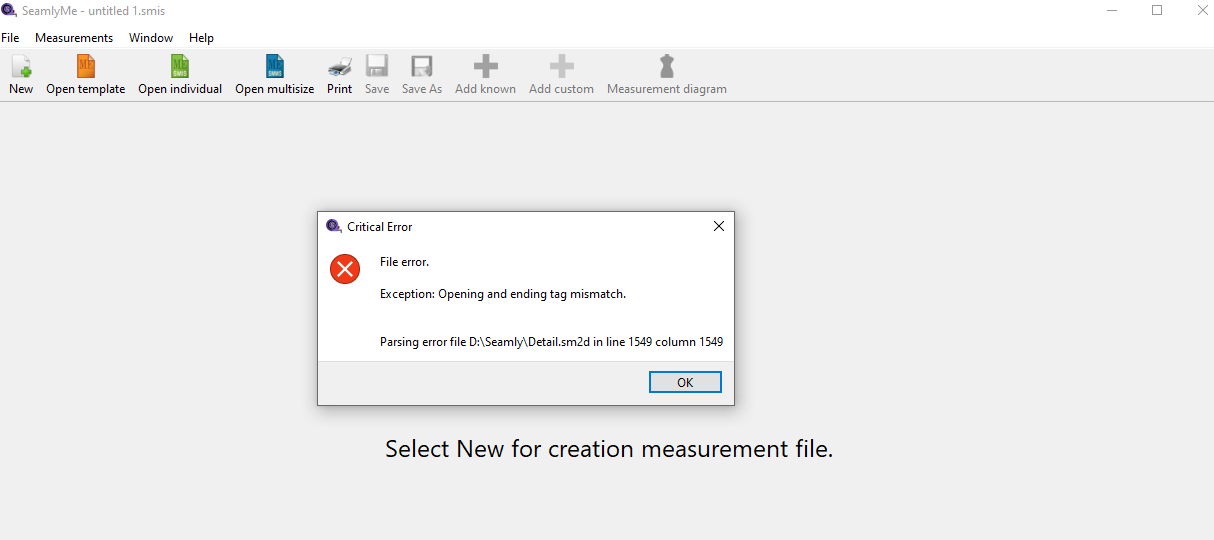Open the Measurement diagram mannequin icon
Viewport: 1214px width, 540px height.
point(667,68)
